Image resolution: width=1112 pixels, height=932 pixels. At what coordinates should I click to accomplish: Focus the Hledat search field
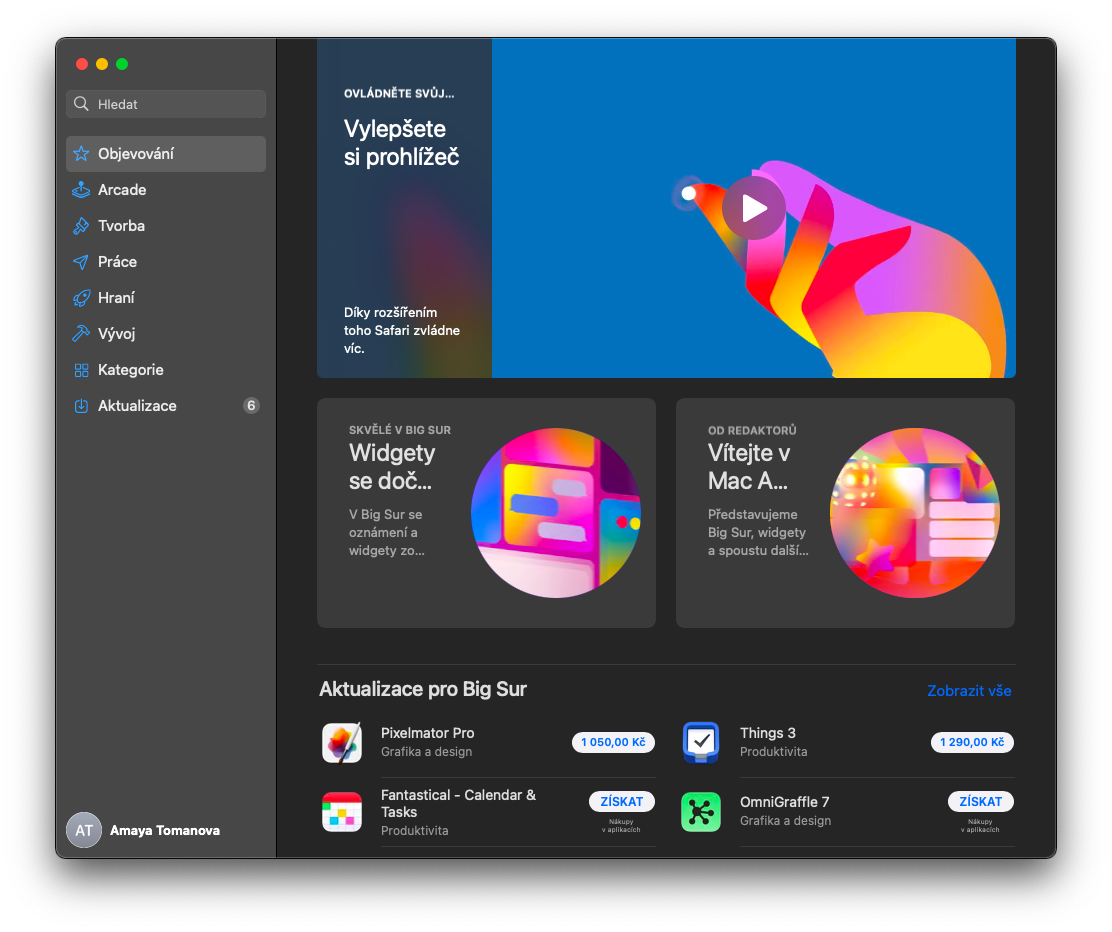(166, 104)
